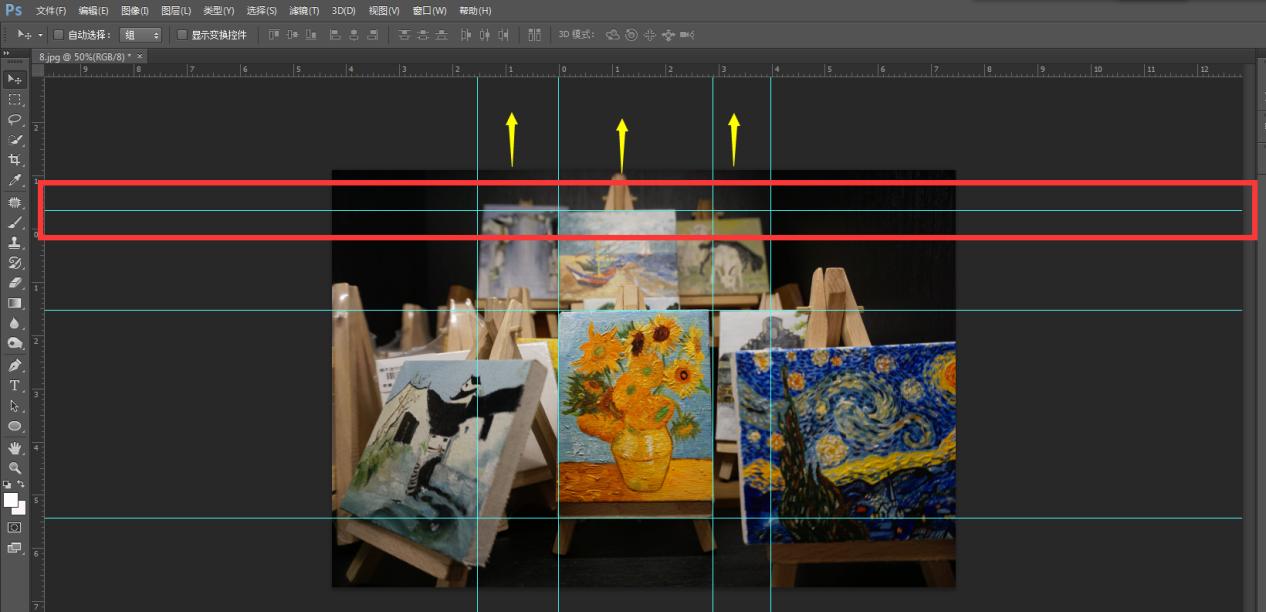Click the 3D roll object icon
The image size is (1266, 612).
631,35
